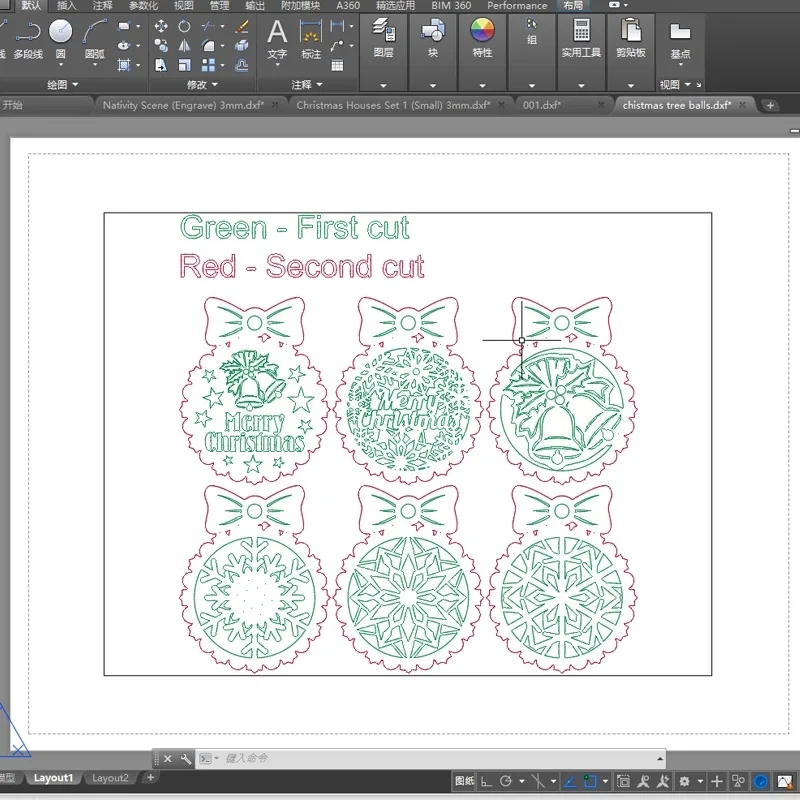Expand the Modify (修改) panel

(x=202, y=84)
